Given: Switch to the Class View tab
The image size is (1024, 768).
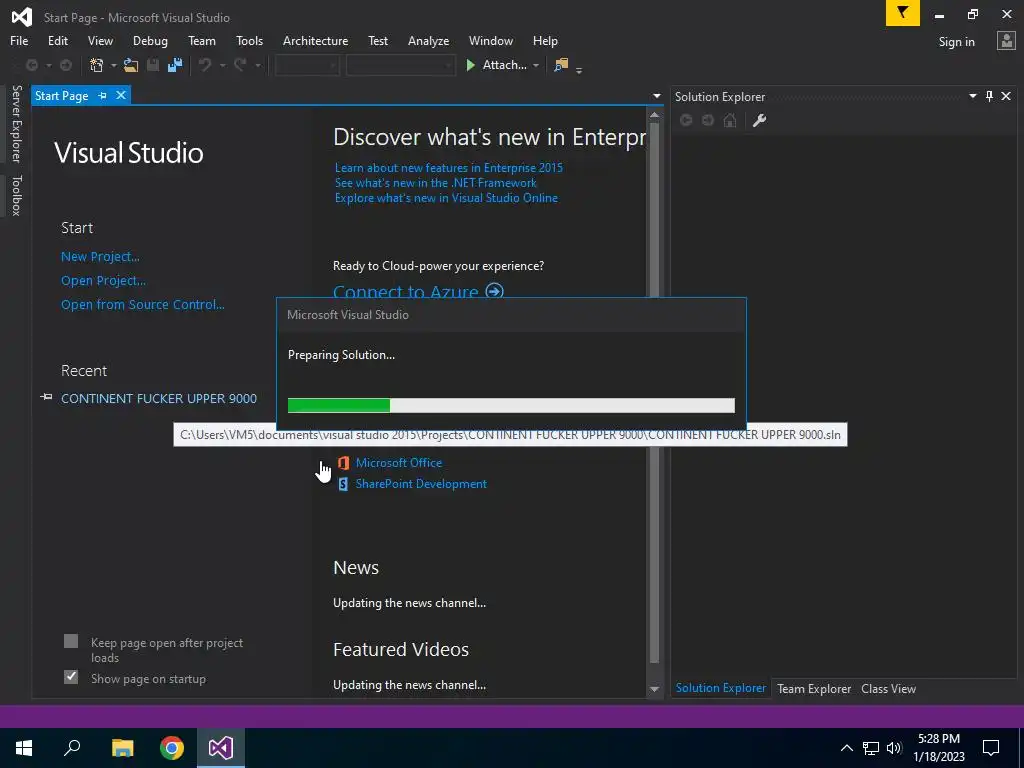Looking at the screenshot, I should 888,688.
